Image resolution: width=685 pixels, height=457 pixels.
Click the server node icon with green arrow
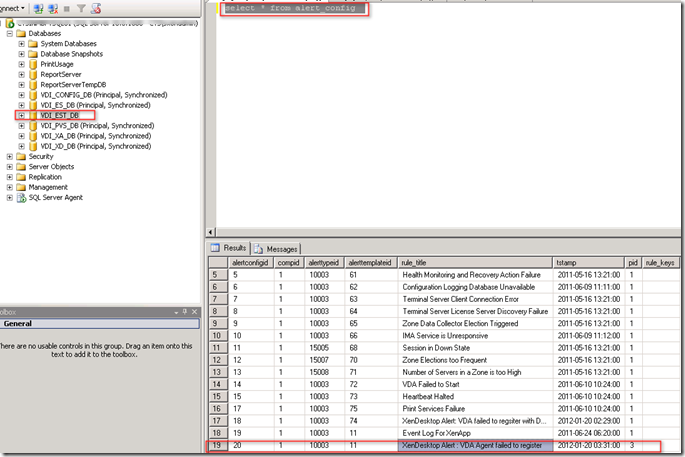pyautogui.click(x=10, y=24)
